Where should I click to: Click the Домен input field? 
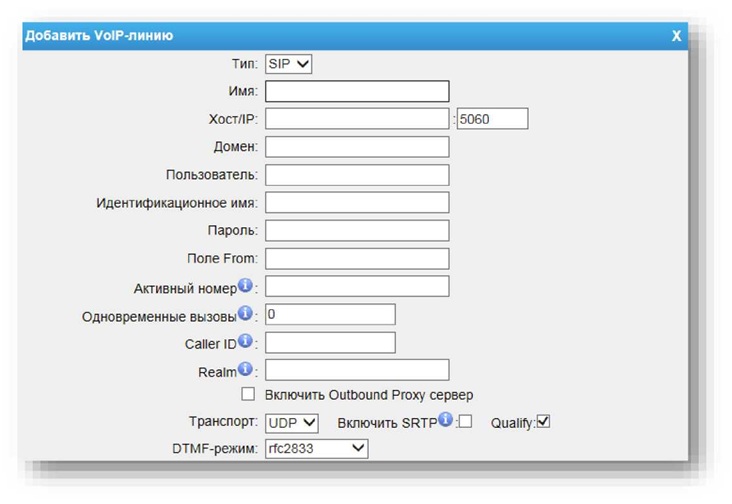click(x=357, y=147)
